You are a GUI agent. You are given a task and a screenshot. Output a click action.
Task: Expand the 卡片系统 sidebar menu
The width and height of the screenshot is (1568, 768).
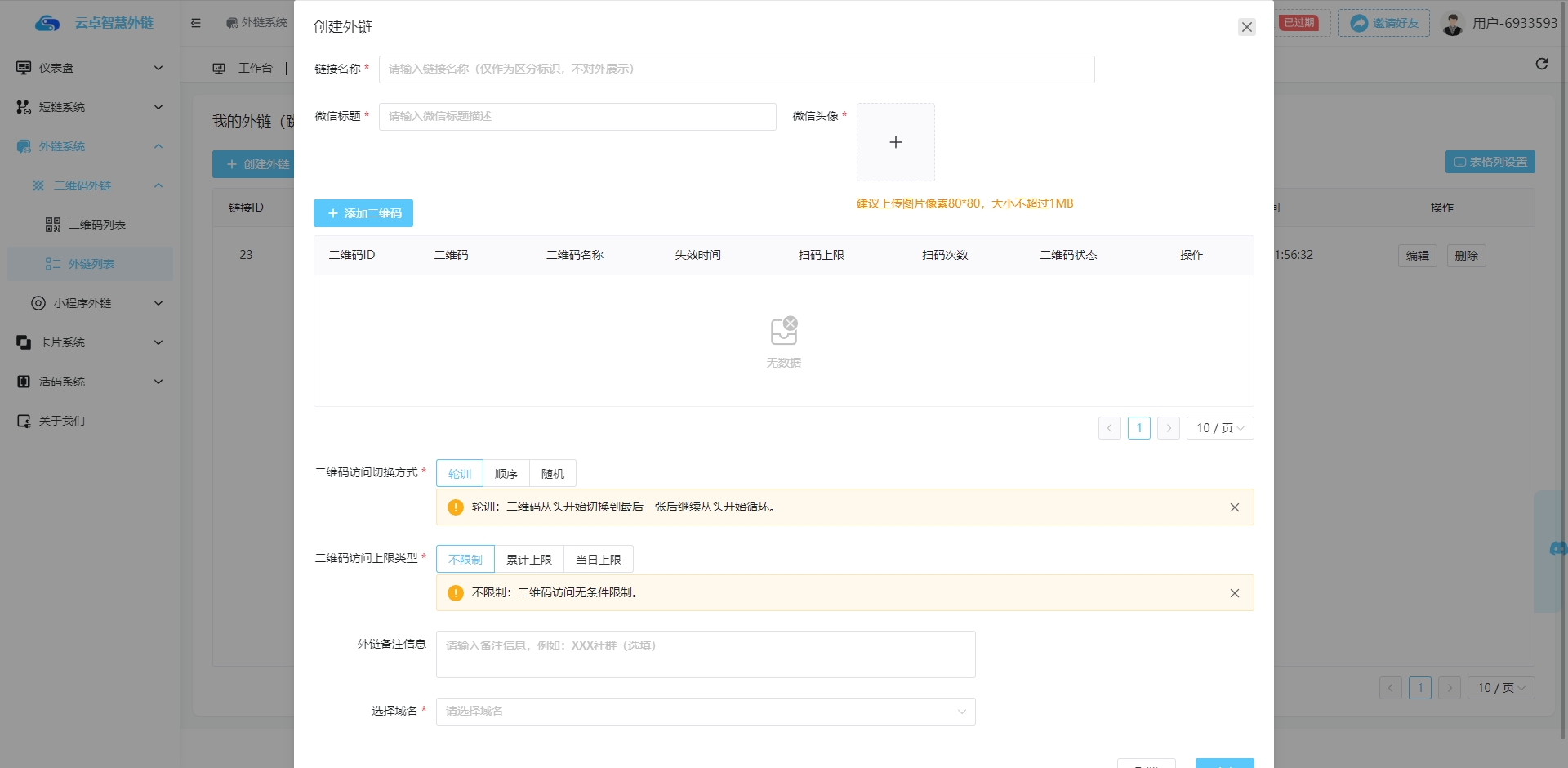point(90,342)
